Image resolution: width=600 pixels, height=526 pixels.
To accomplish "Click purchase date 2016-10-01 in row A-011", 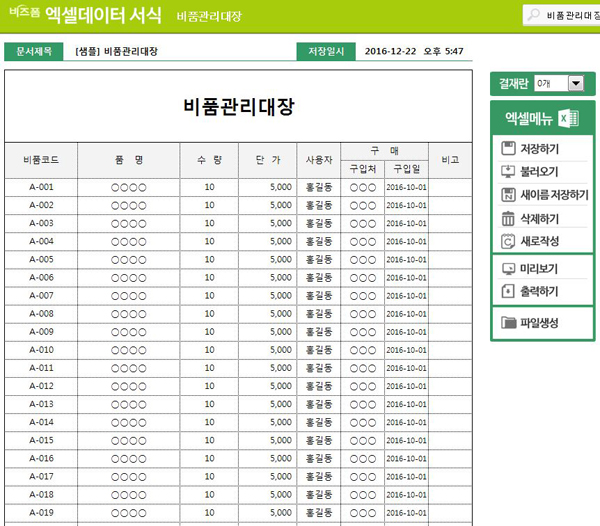I will click(406, 368).
